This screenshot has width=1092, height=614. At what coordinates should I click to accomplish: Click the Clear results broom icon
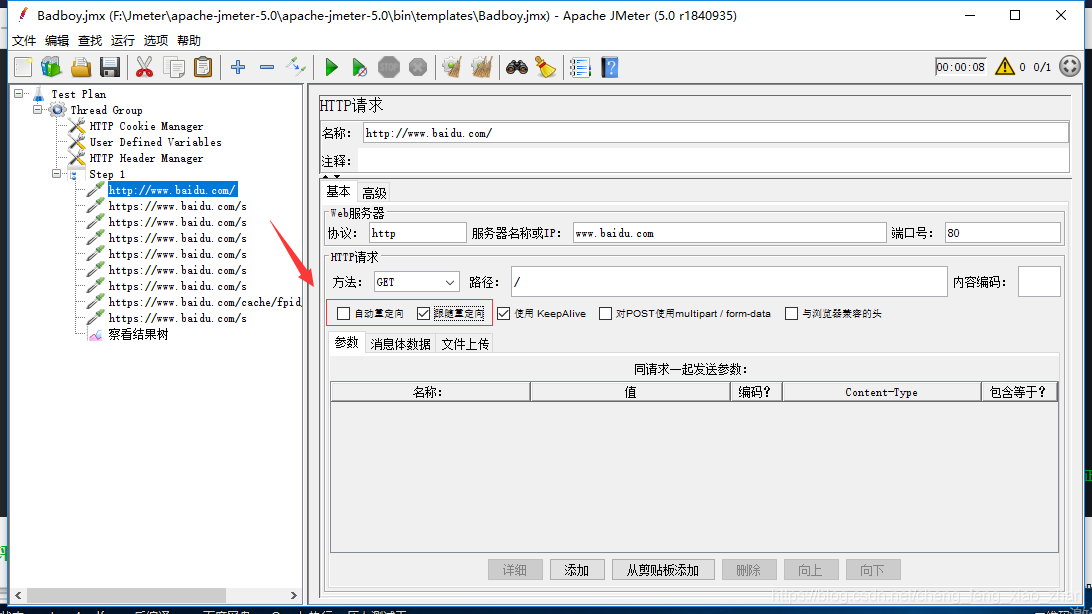pos(452,68)
